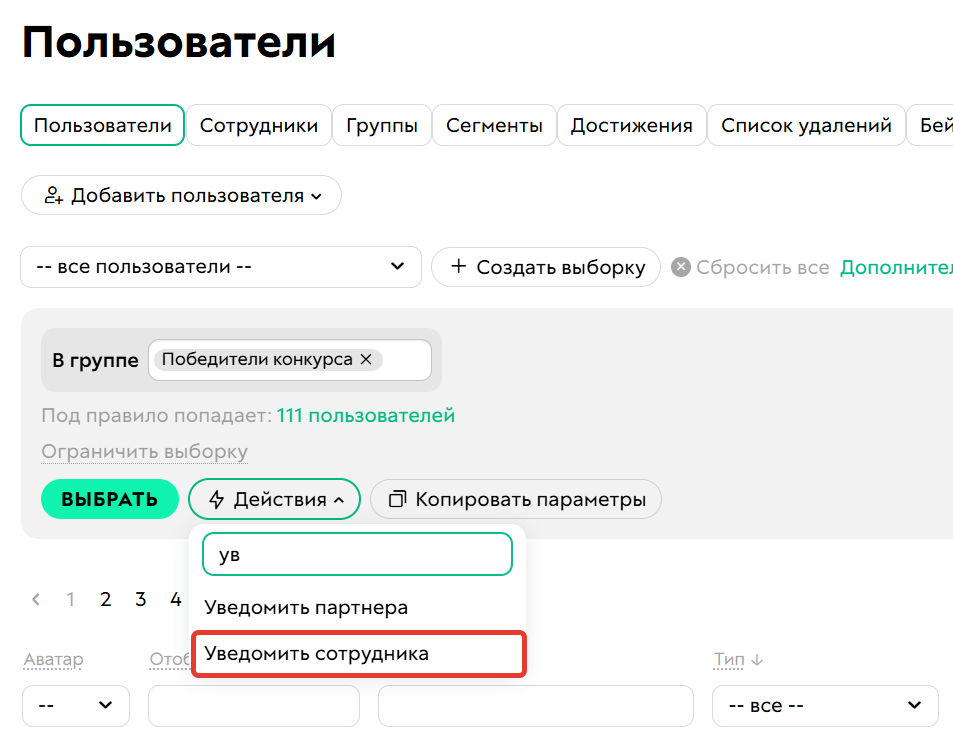
Task: Click the gray X icon next to Сбросить все
Action: pyautogui.click(x=679, y=267)
